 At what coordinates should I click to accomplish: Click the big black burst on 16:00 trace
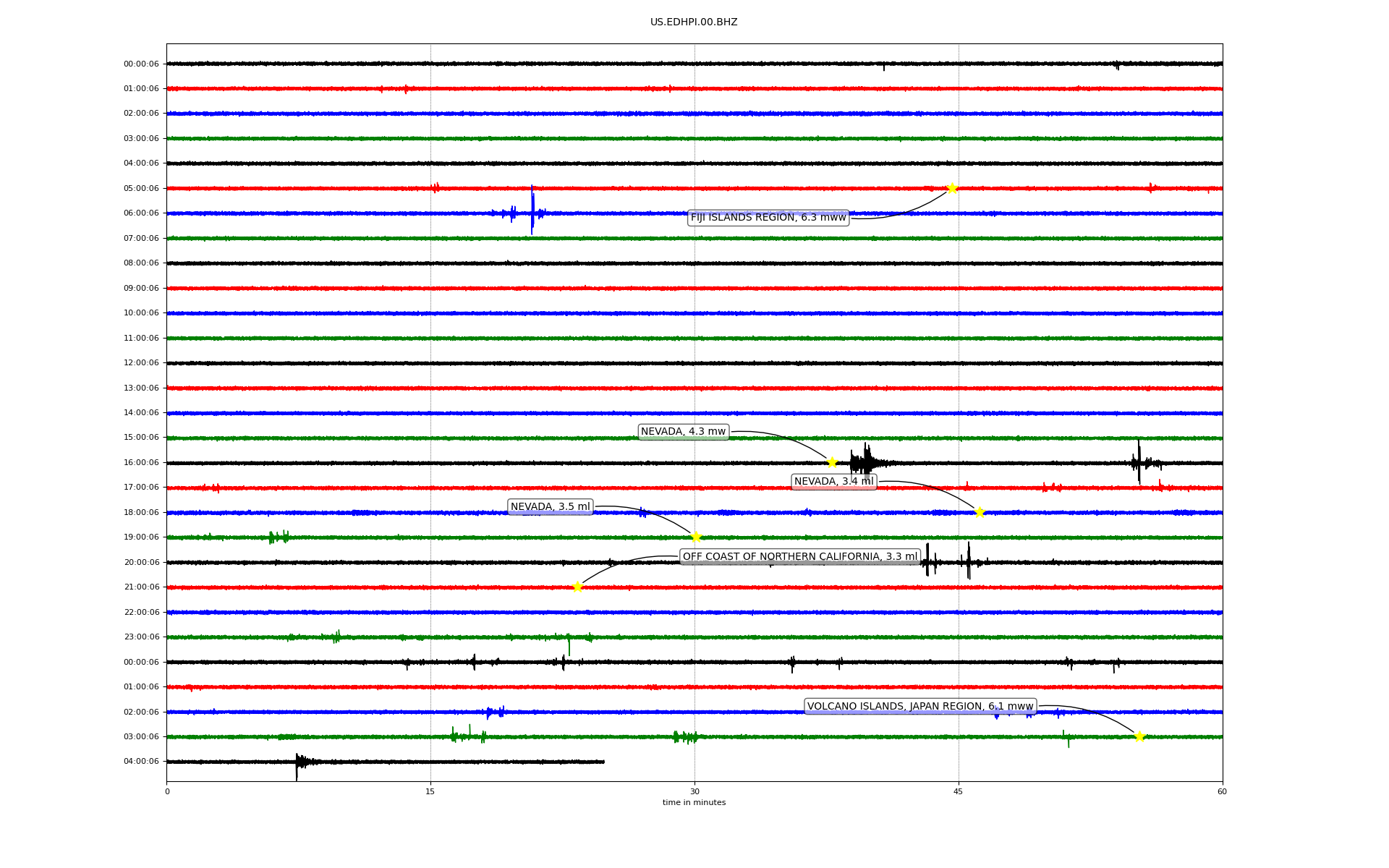click(x=865, y=461)
